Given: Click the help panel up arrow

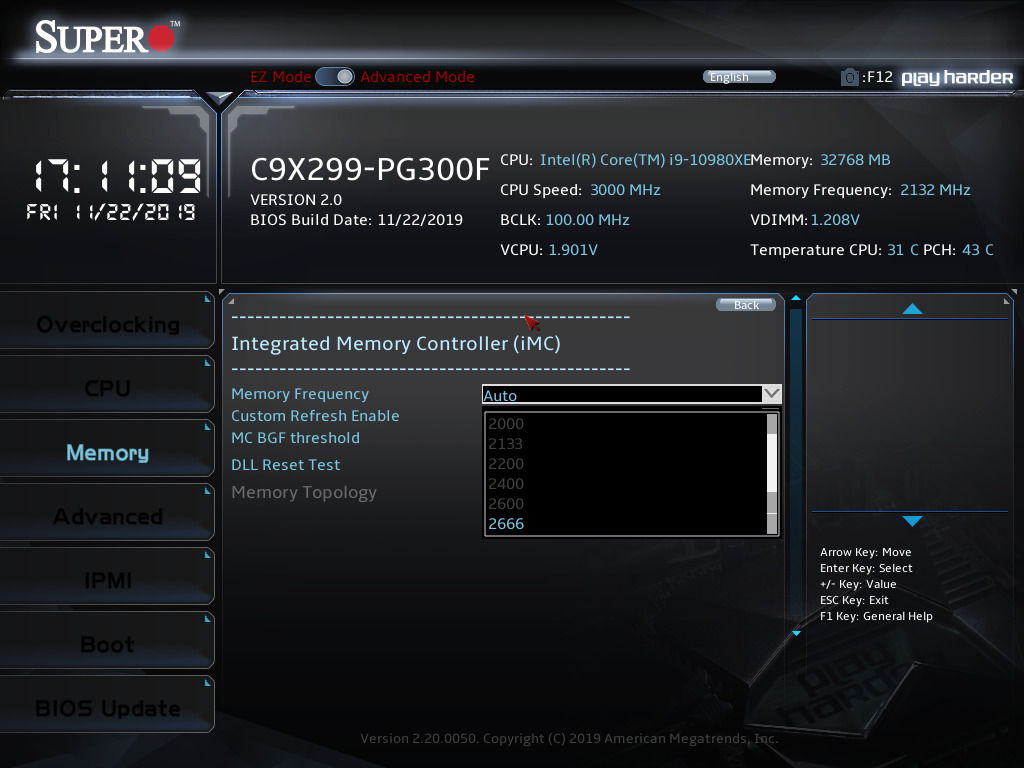Looking at the screenshot, I should pyautogui.click(x=912, y=309).
